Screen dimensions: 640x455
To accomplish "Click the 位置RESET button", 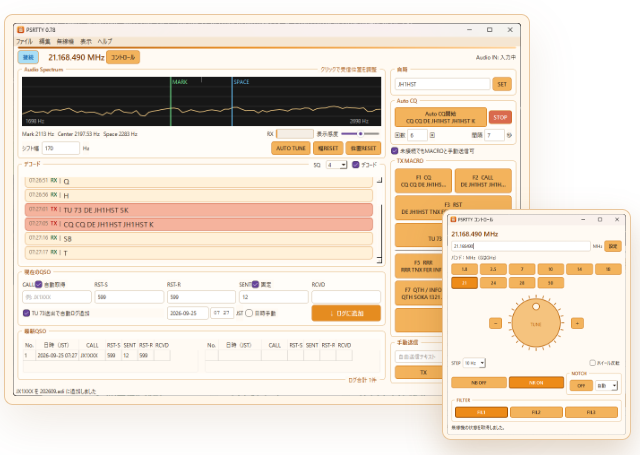I will (x=363, y=148).
